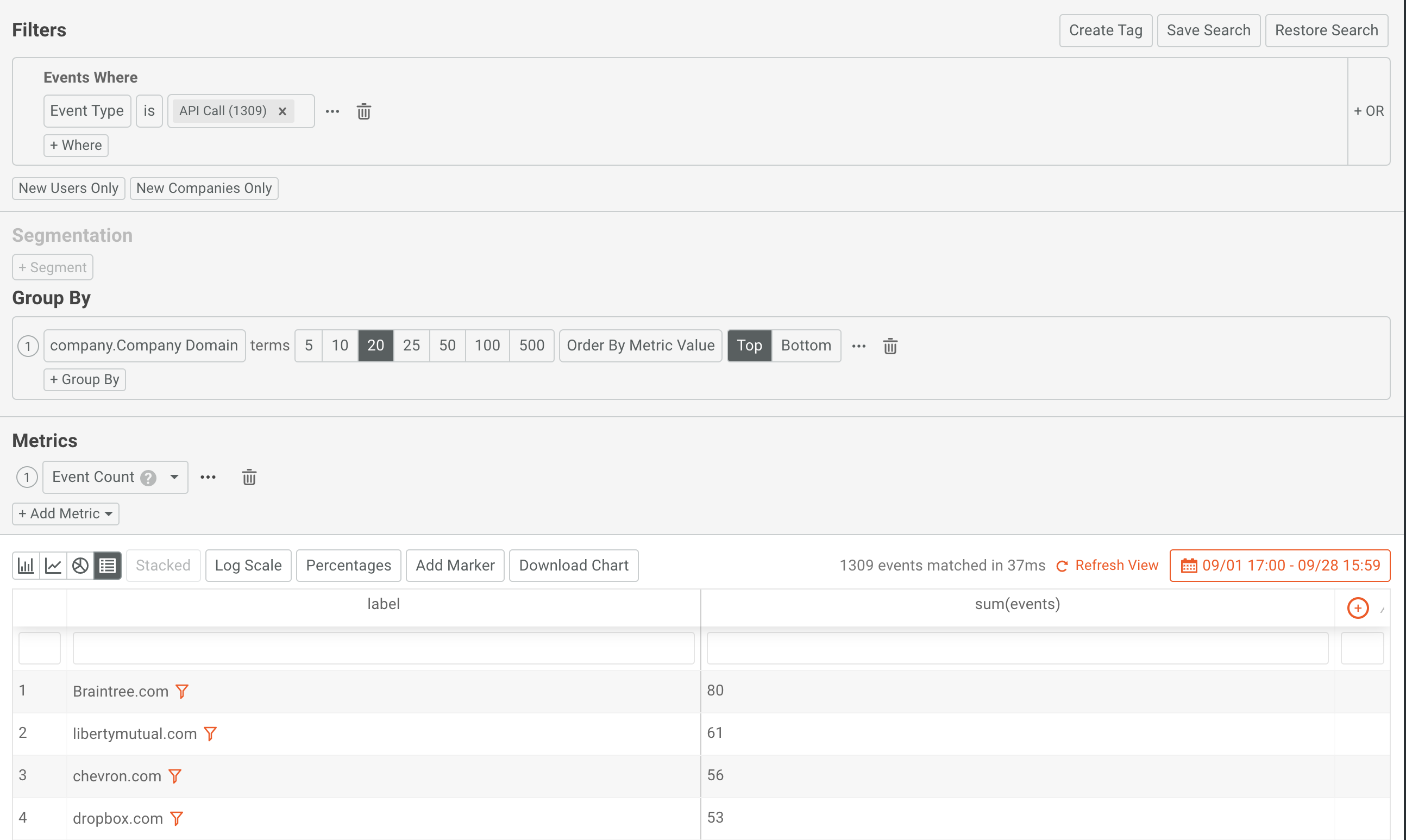Switch to line chart view
The height and width of the screenshot is (840, 1406).
(x=53, y=565)
